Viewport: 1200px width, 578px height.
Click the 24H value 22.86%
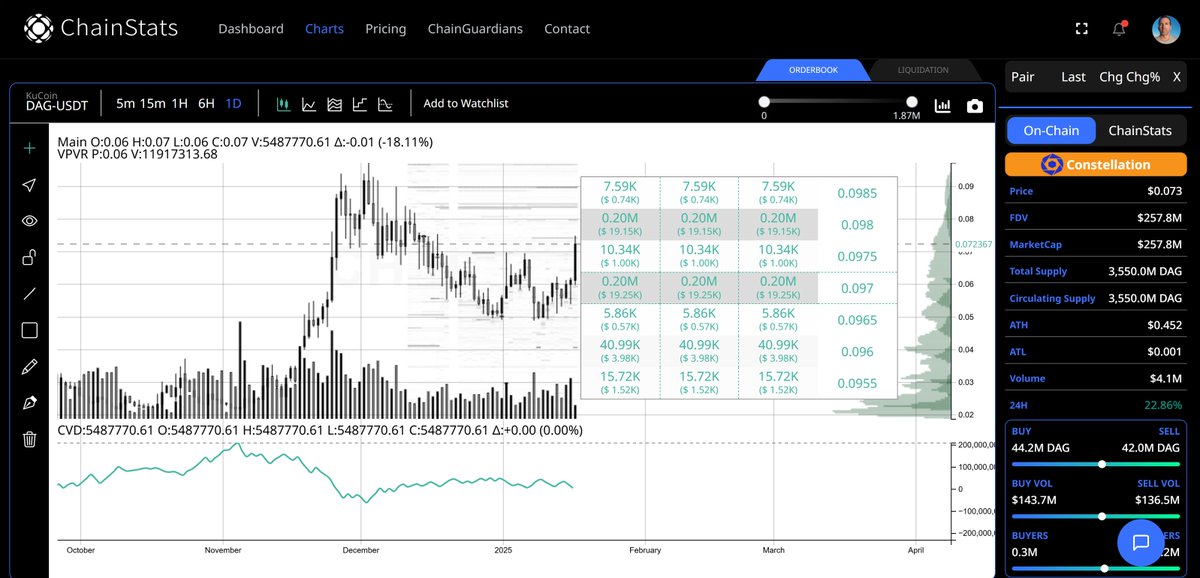[x=1161, y=406]
